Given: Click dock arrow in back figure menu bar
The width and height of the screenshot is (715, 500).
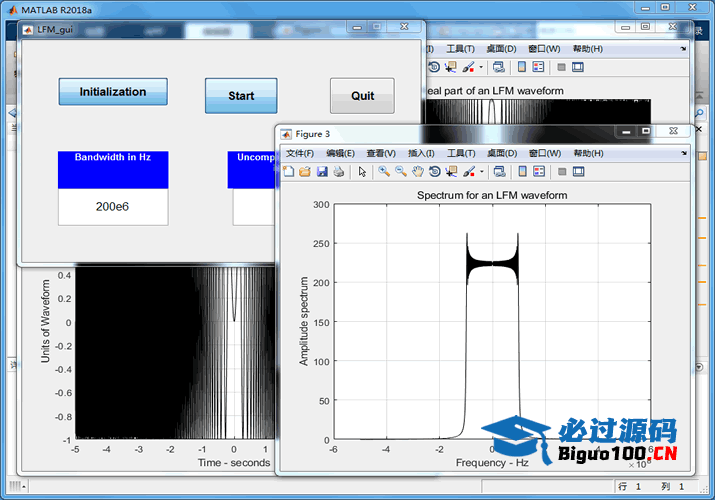Looking at the screenshot, I should 683,49.
